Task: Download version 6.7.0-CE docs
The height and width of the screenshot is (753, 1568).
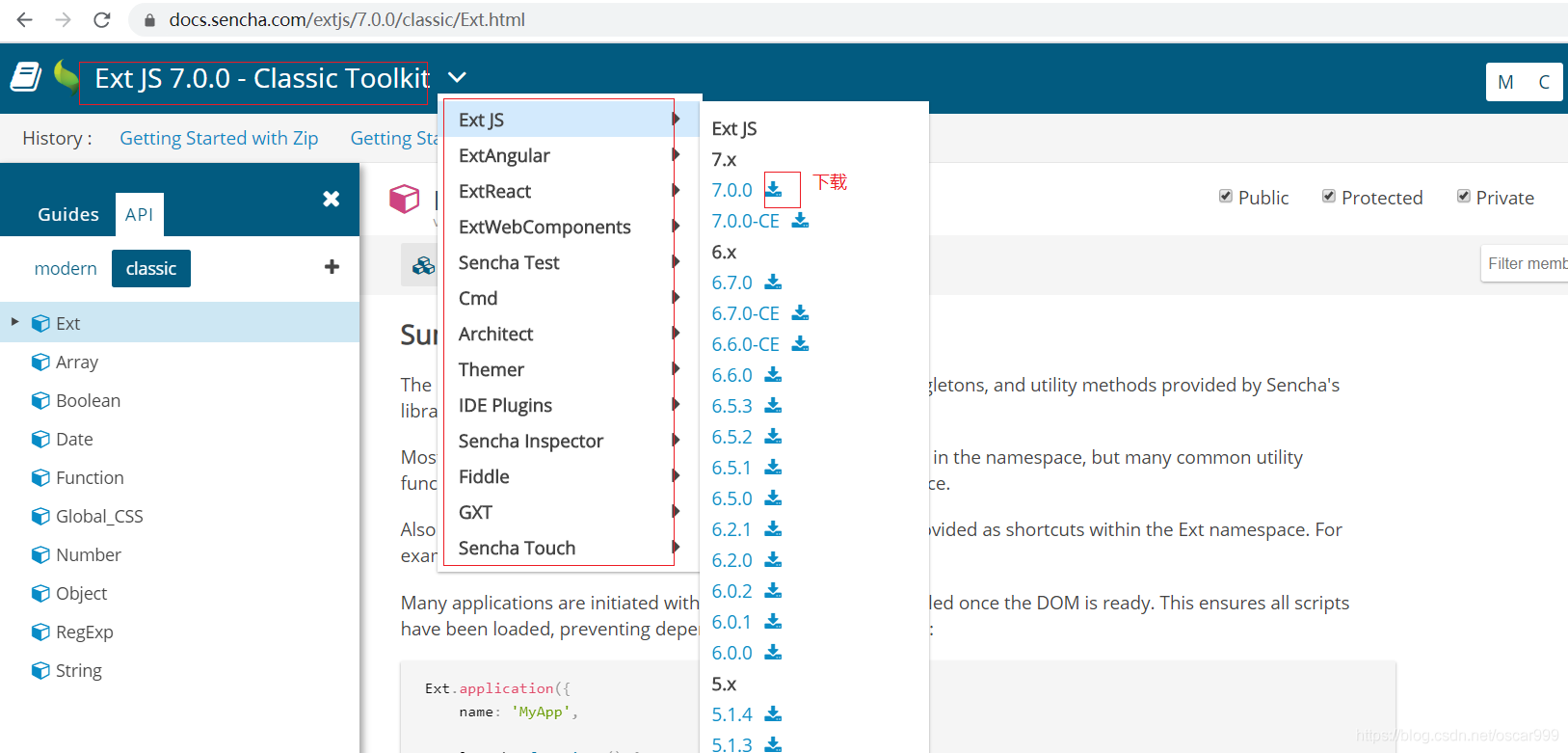Action: coord(801,313)
